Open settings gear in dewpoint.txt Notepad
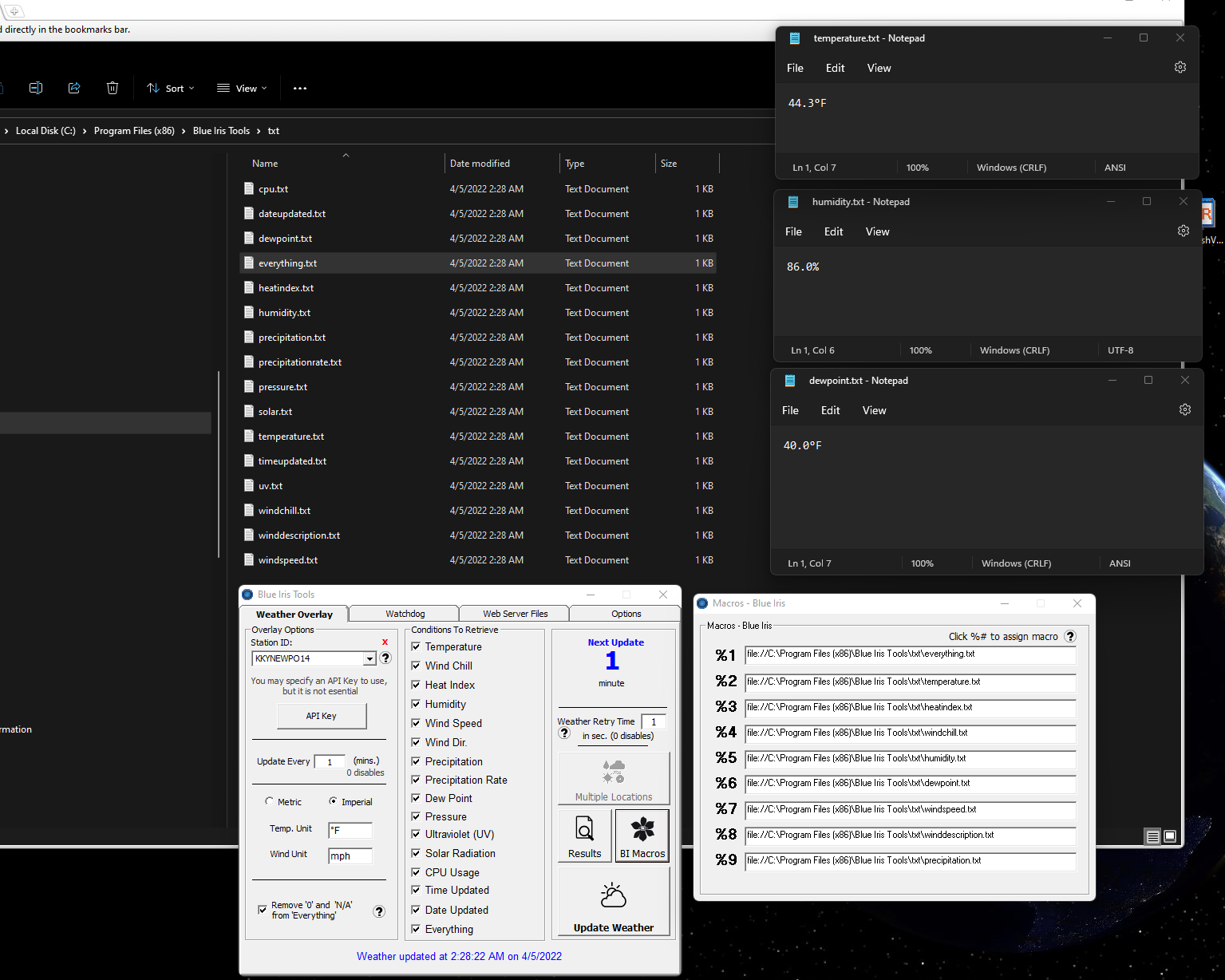This screenshot has width=1225, height=980. pyautogui.click(x=1185, y=409)
